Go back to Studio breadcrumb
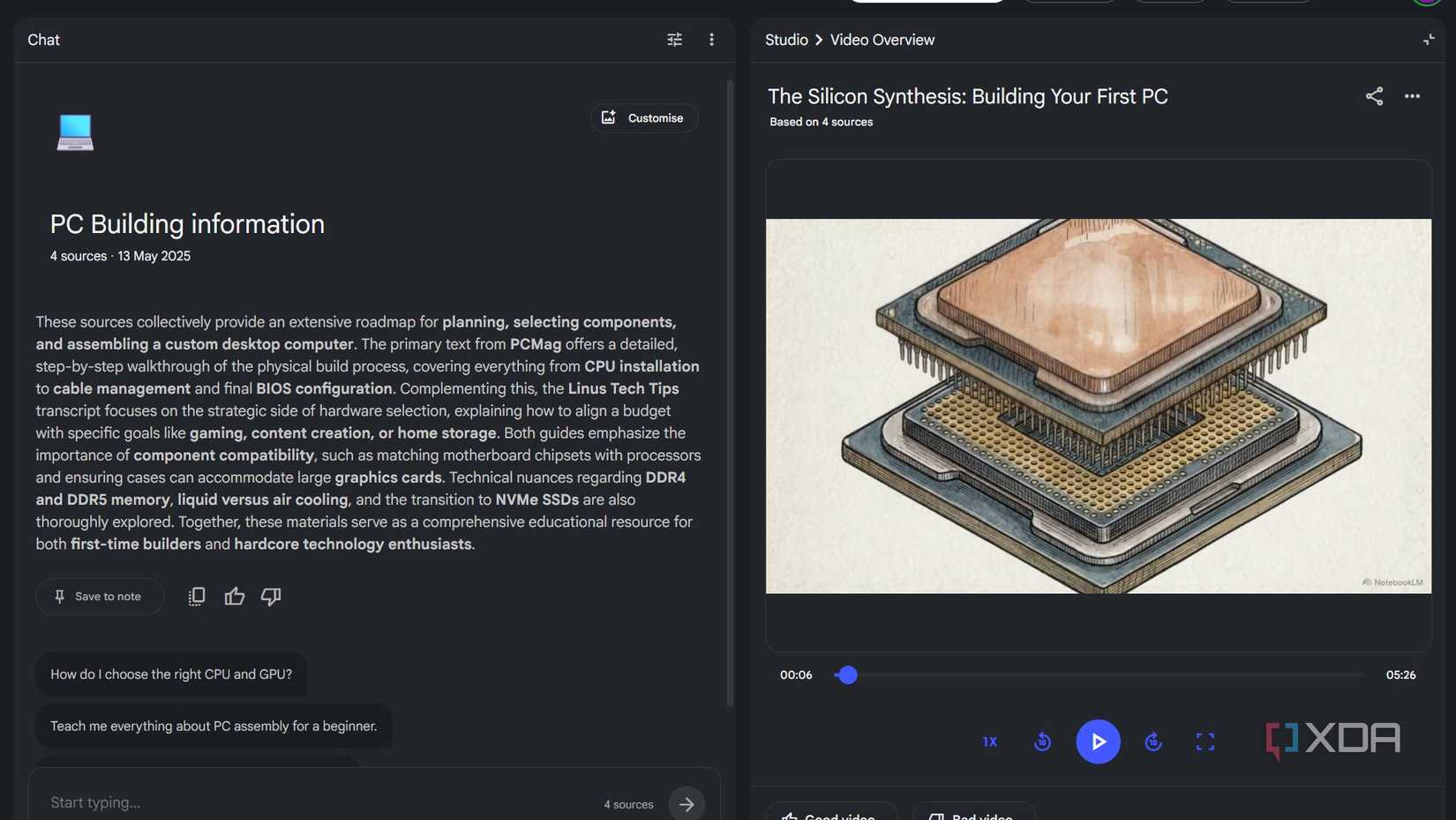 click(786, 40)
